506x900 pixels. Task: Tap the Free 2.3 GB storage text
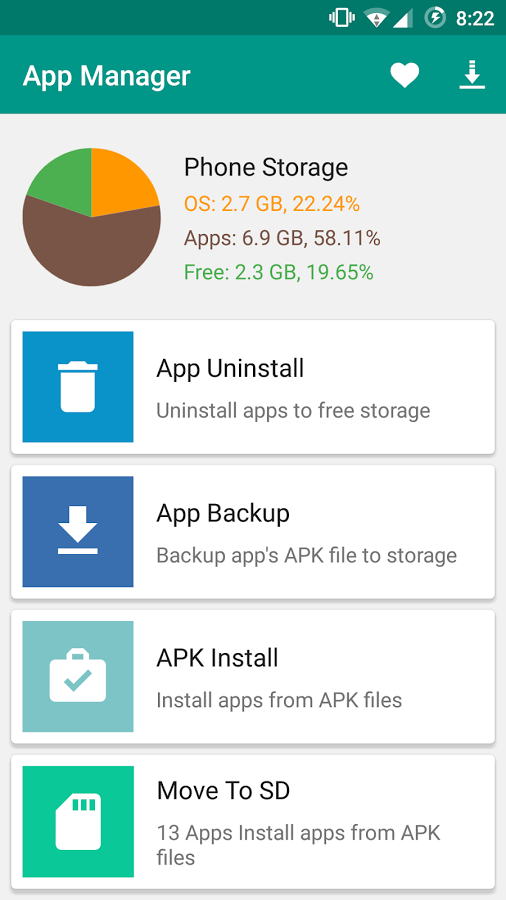[279, 273]
